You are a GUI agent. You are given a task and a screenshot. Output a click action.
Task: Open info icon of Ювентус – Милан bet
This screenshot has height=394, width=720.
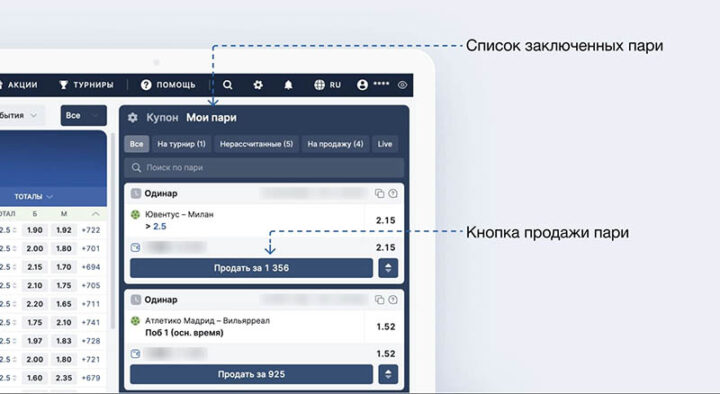(x=393, y=193)
